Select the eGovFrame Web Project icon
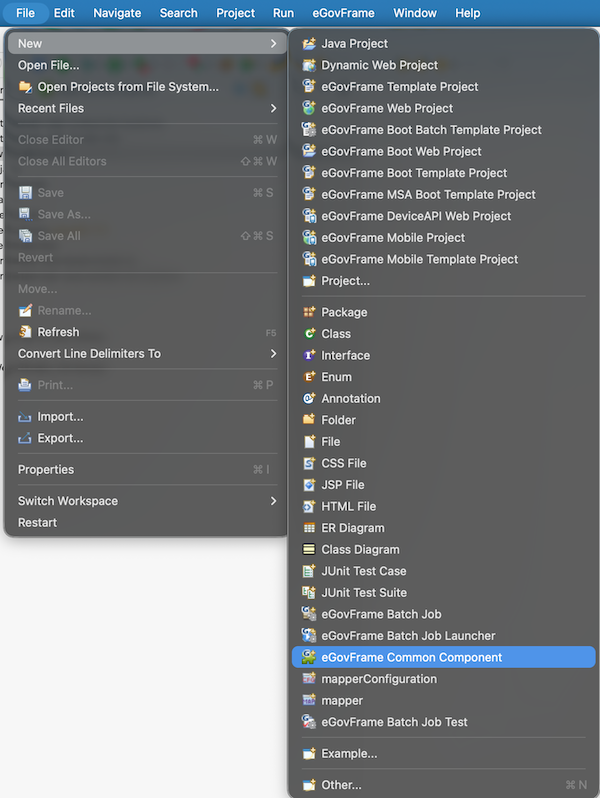Image resolution: width=600 pixels, height=798 pixels. point(310,108)
